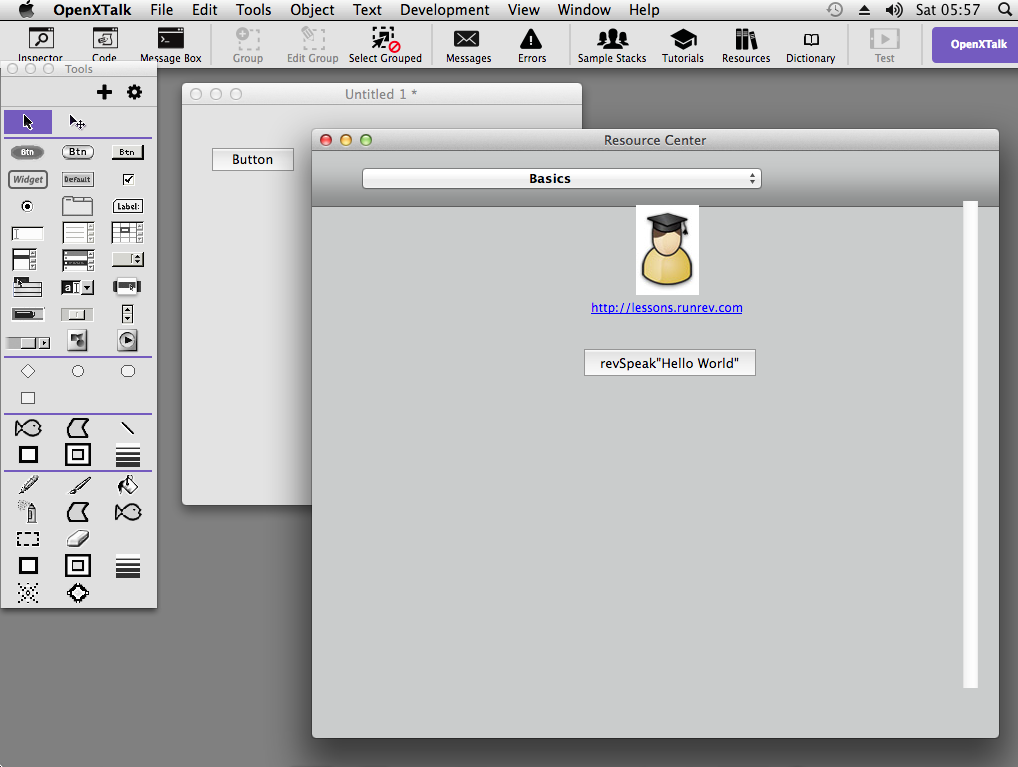The width and height of the screenshot is (1018, 767).
Task: Select the paint pencil tool
Action: coord(29,484)
